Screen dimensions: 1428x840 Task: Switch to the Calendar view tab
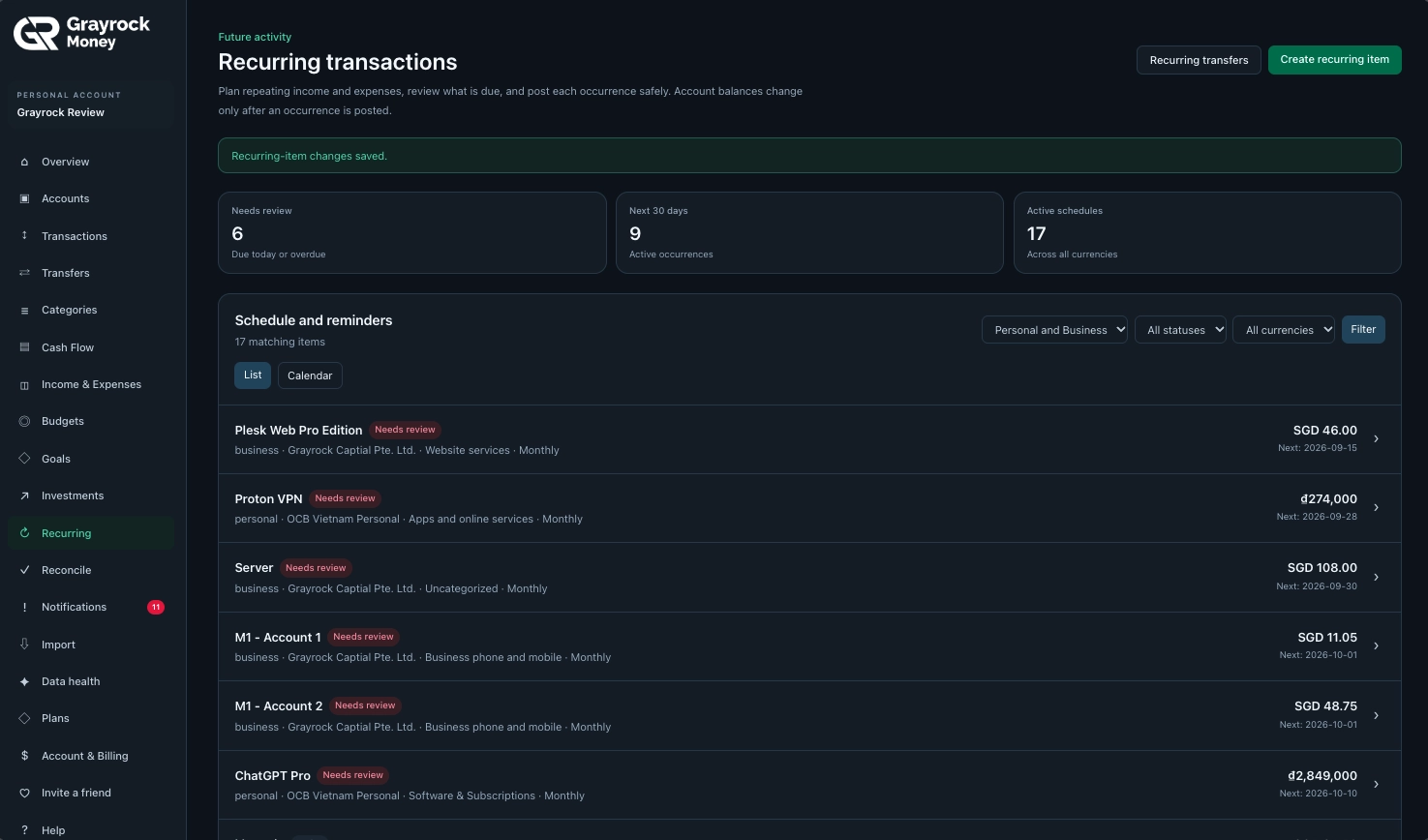tap(310, 375)
